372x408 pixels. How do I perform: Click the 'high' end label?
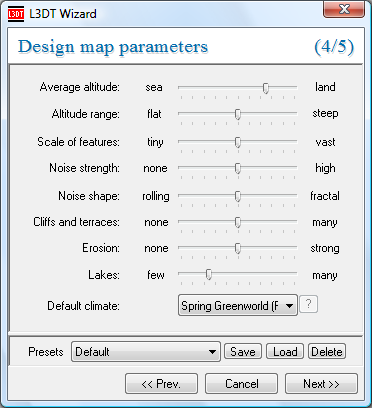coord(325,168)
